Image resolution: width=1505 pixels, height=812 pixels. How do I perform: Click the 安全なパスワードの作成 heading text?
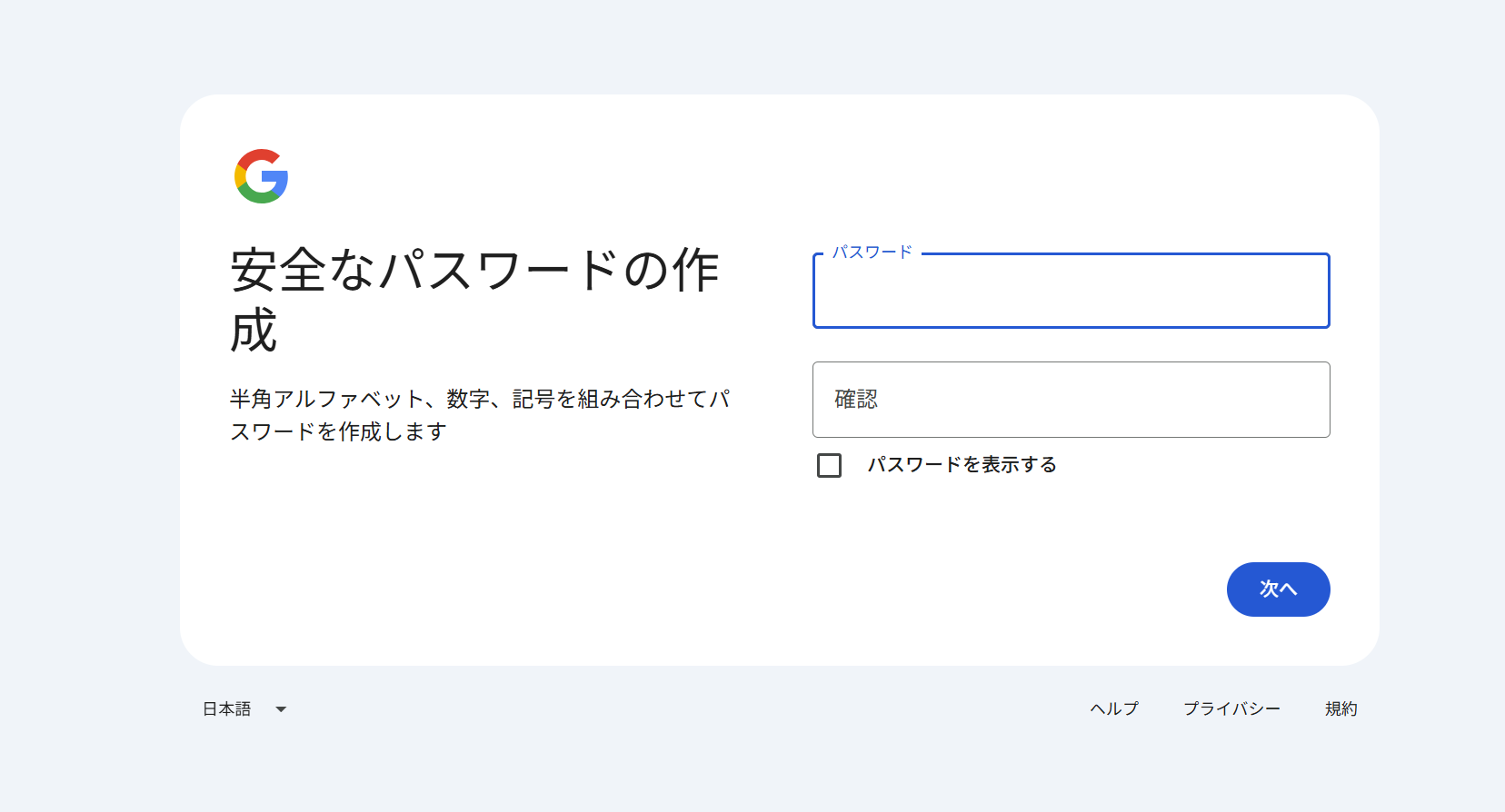click(474, 300)
